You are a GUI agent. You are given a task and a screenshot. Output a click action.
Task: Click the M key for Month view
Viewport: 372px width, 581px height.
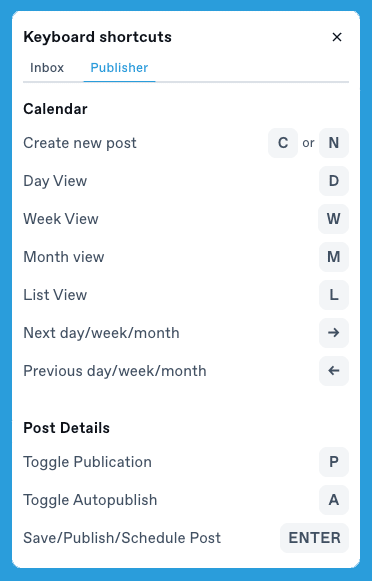pyautogui.click(x=334, y=257)
